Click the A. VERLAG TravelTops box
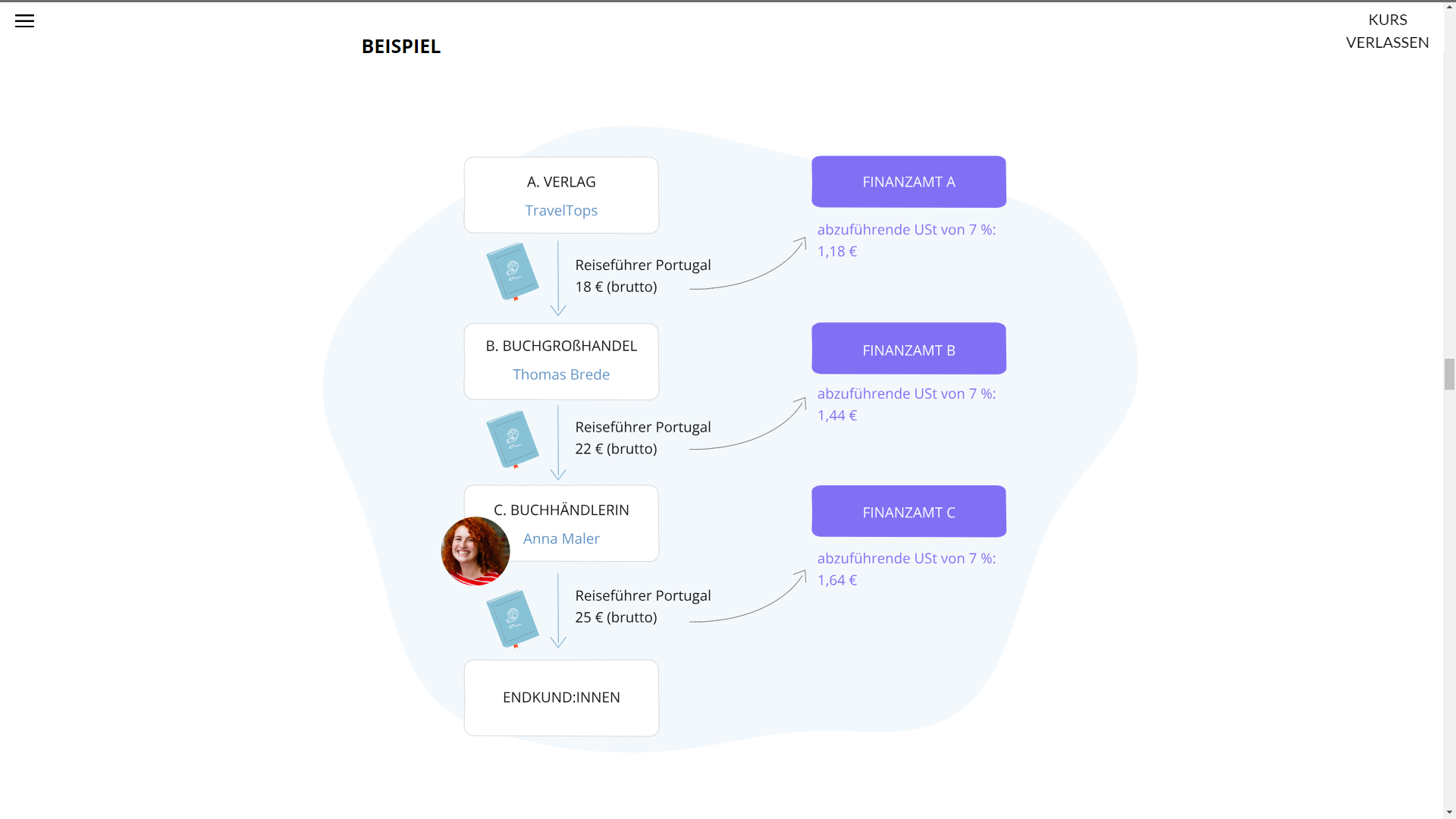Screen dimensions: 1456x819 coord(561,196)
